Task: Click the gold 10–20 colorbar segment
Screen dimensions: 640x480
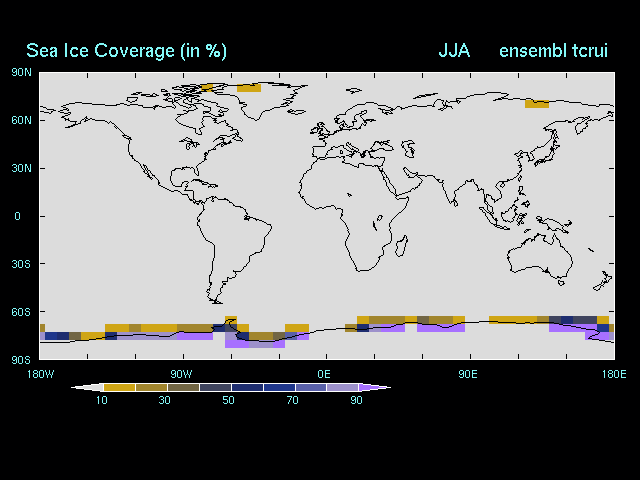Action: click(118, 387)
